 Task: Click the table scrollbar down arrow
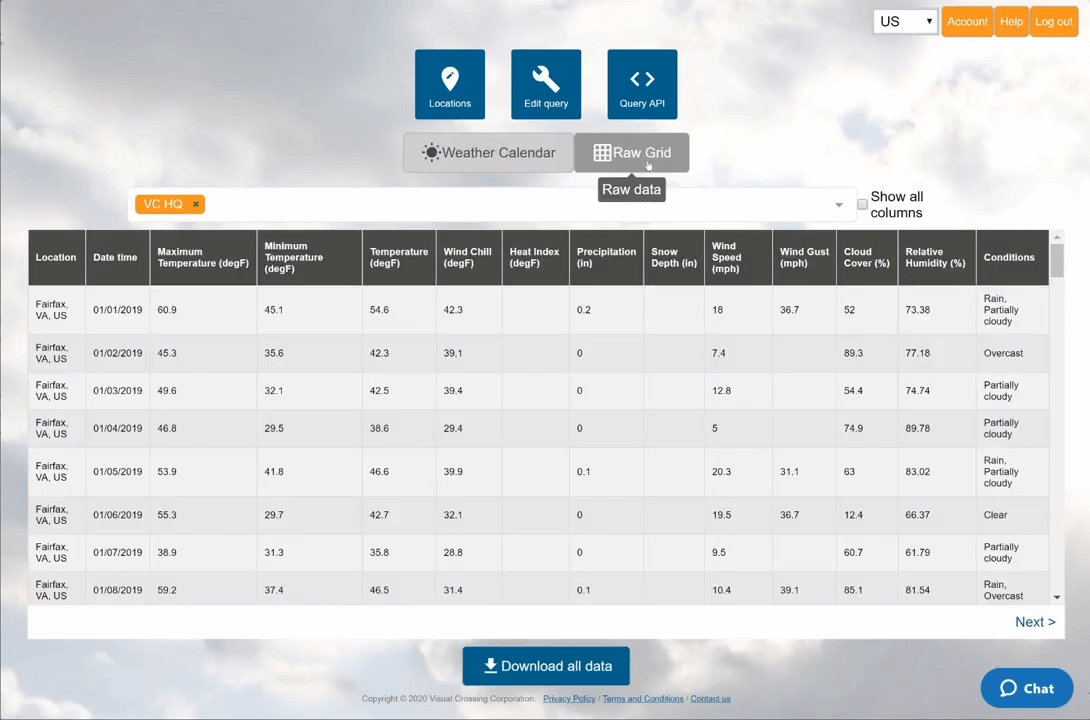(1057, 597)
